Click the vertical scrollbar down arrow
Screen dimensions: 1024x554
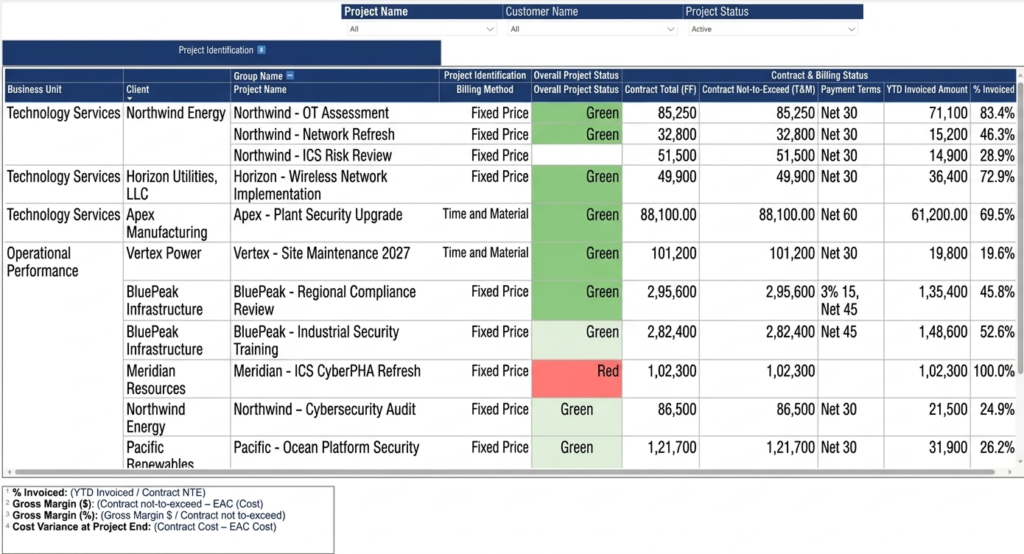[x=1019, y=461]
